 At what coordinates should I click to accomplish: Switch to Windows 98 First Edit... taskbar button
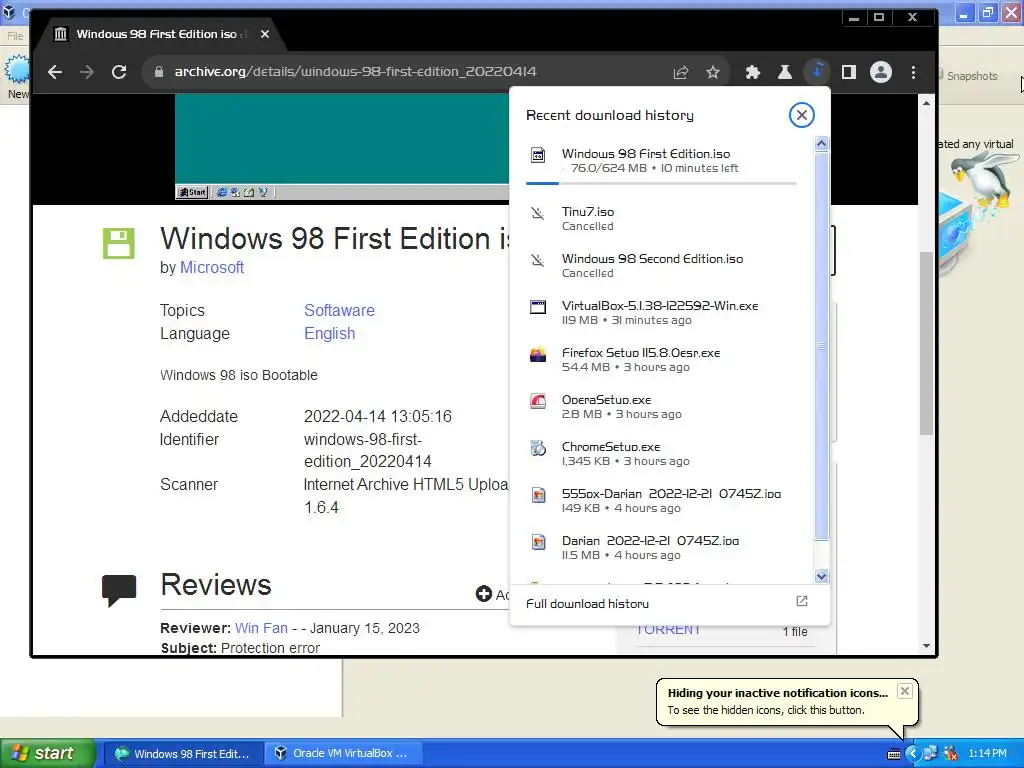click(184, 754)
